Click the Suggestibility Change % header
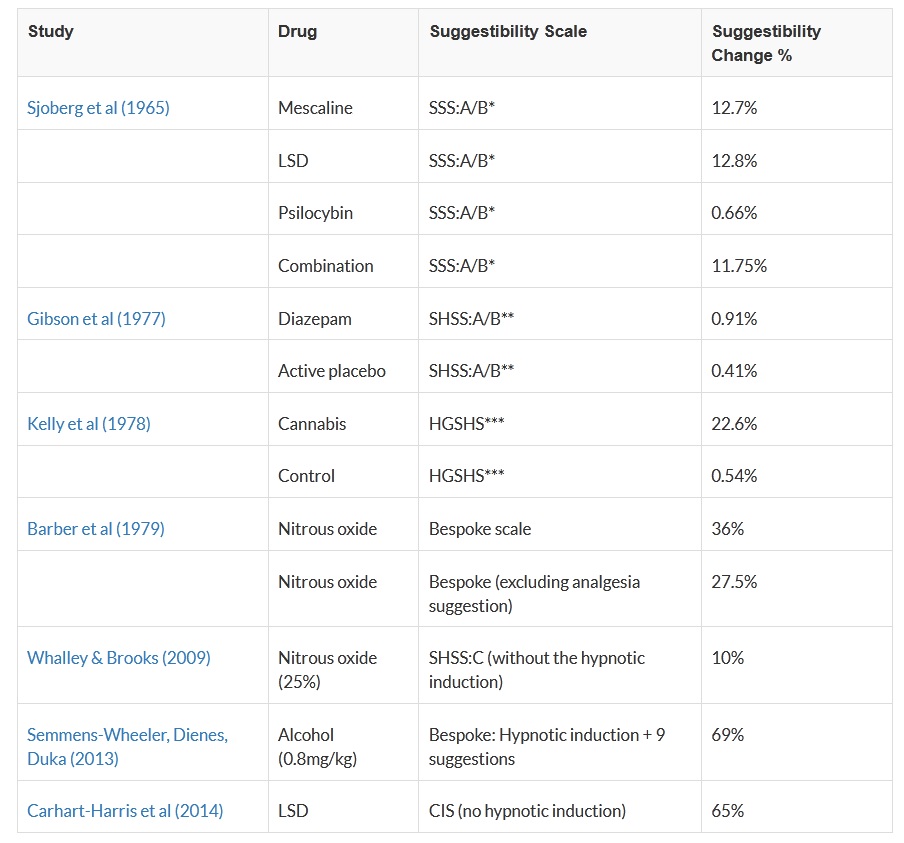 766,43
